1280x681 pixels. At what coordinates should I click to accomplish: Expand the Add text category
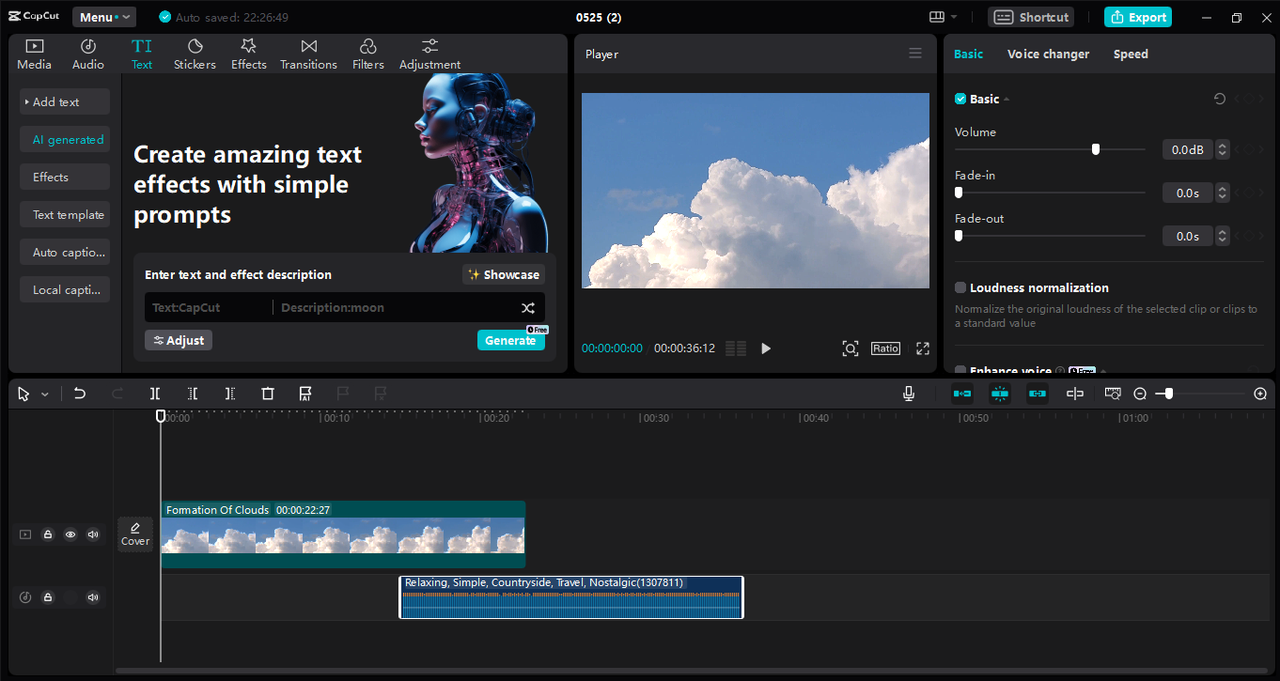65,102
